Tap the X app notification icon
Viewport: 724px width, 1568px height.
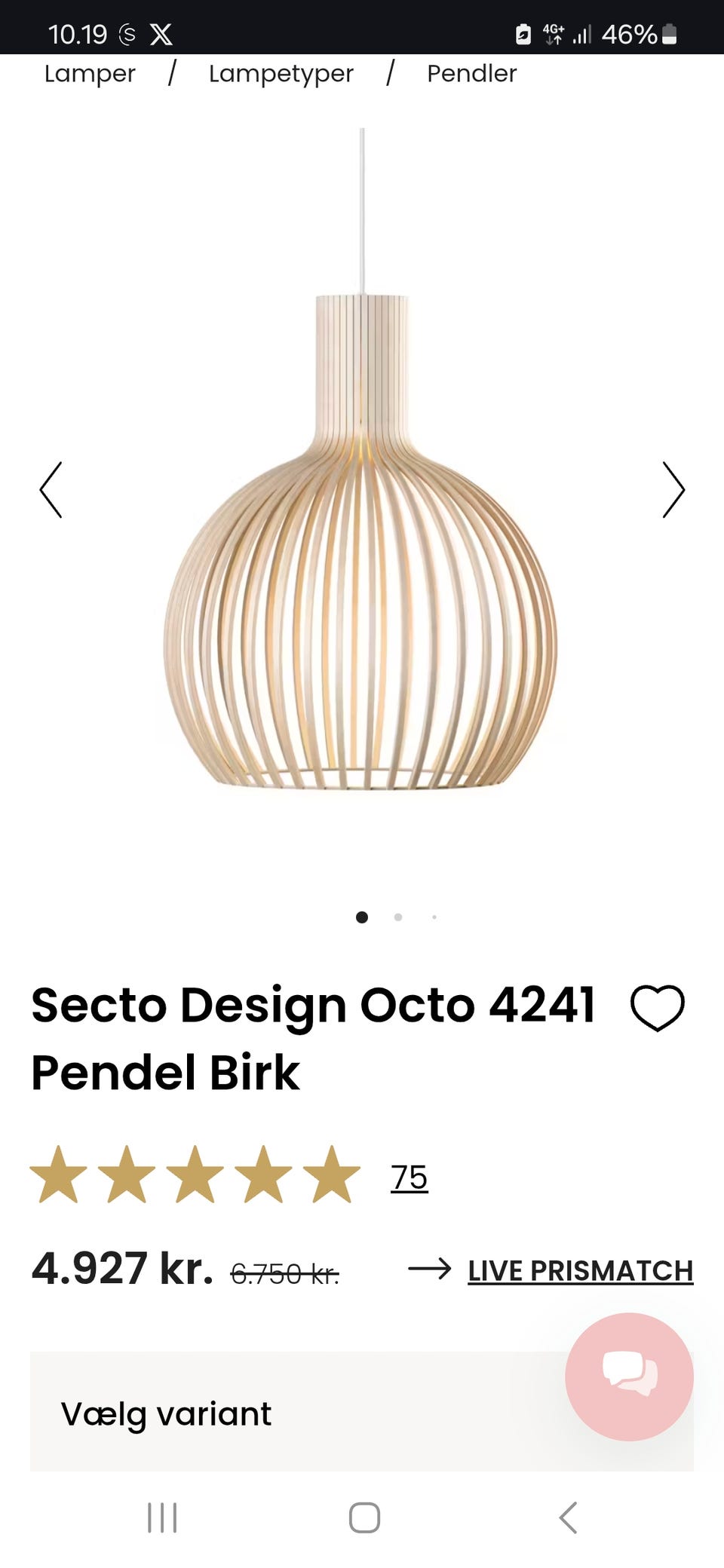[x=161, y=34]
